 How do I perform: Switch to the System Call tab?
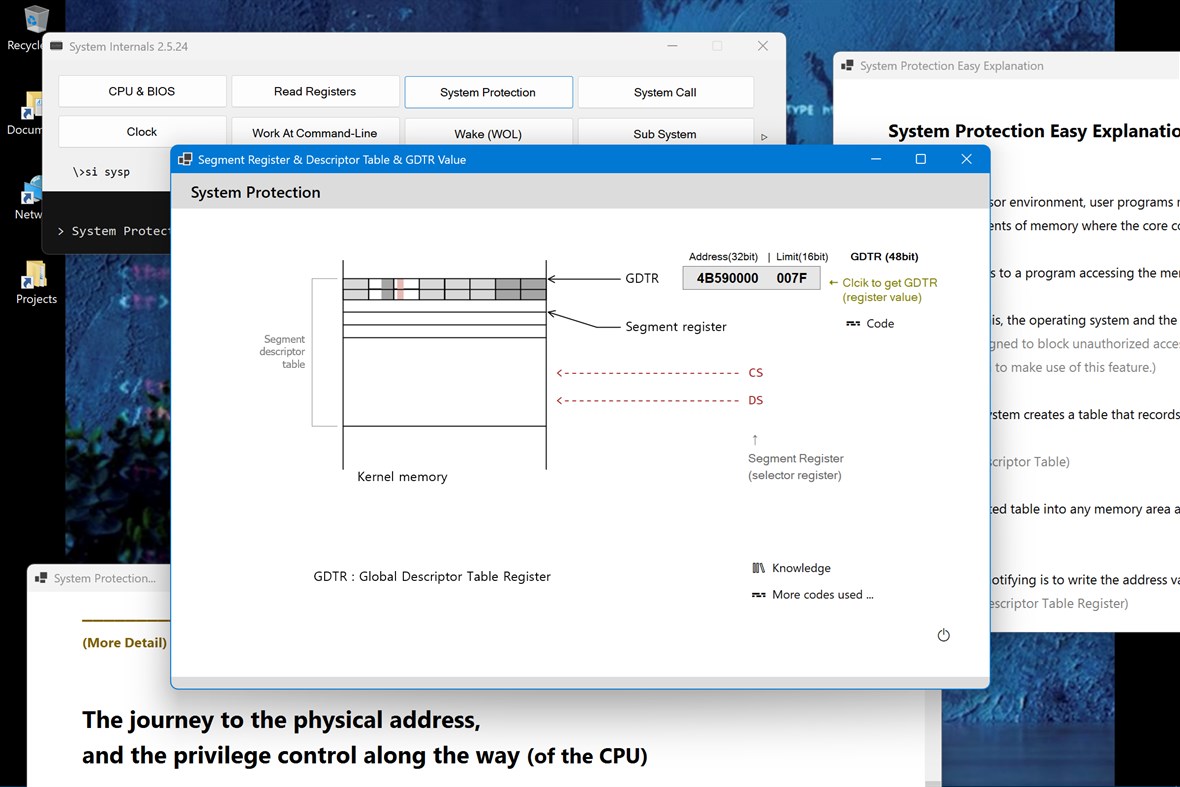665,91
